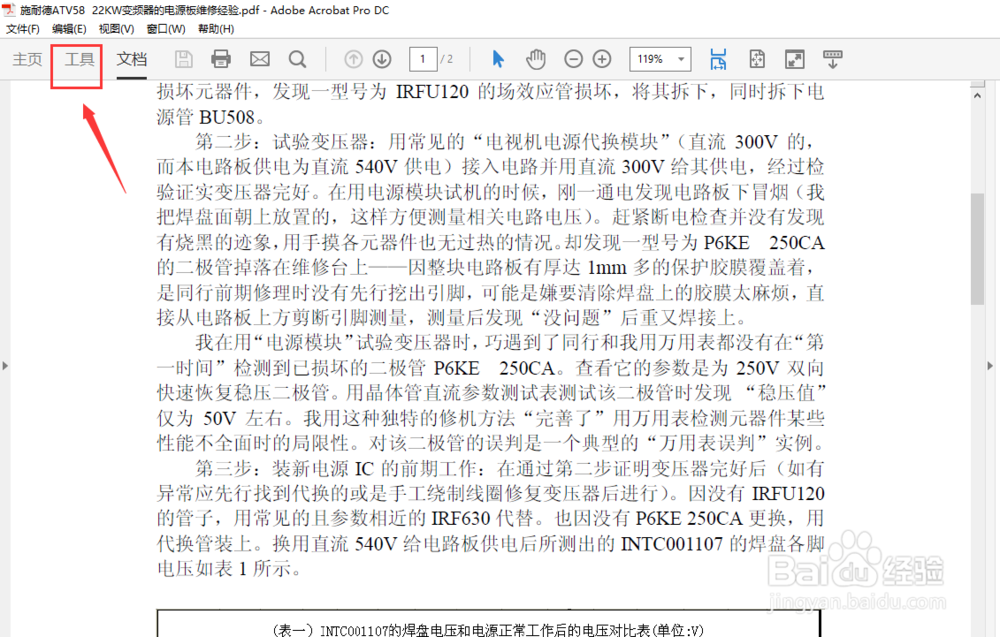Toggle full screen reading mode
This screenshot has height=637, width=1000.
pyautogui.click(x=793, y=59)
